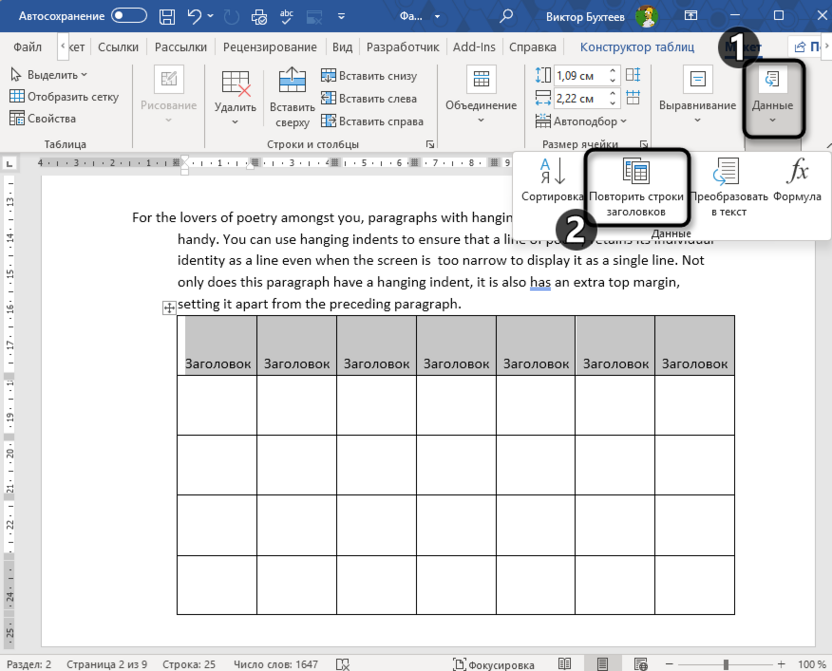Image resolution: width=832 pixels, height=671 pixels.
Task: Click Вставить слева
Action: pyautogui.click(x=369, y=99)
